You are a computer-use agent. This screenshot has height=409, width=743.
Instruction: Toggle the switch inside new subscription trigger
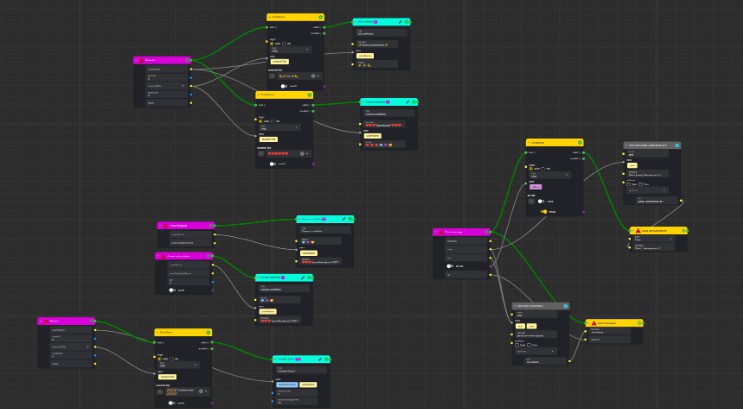click(x=172, y=290)
